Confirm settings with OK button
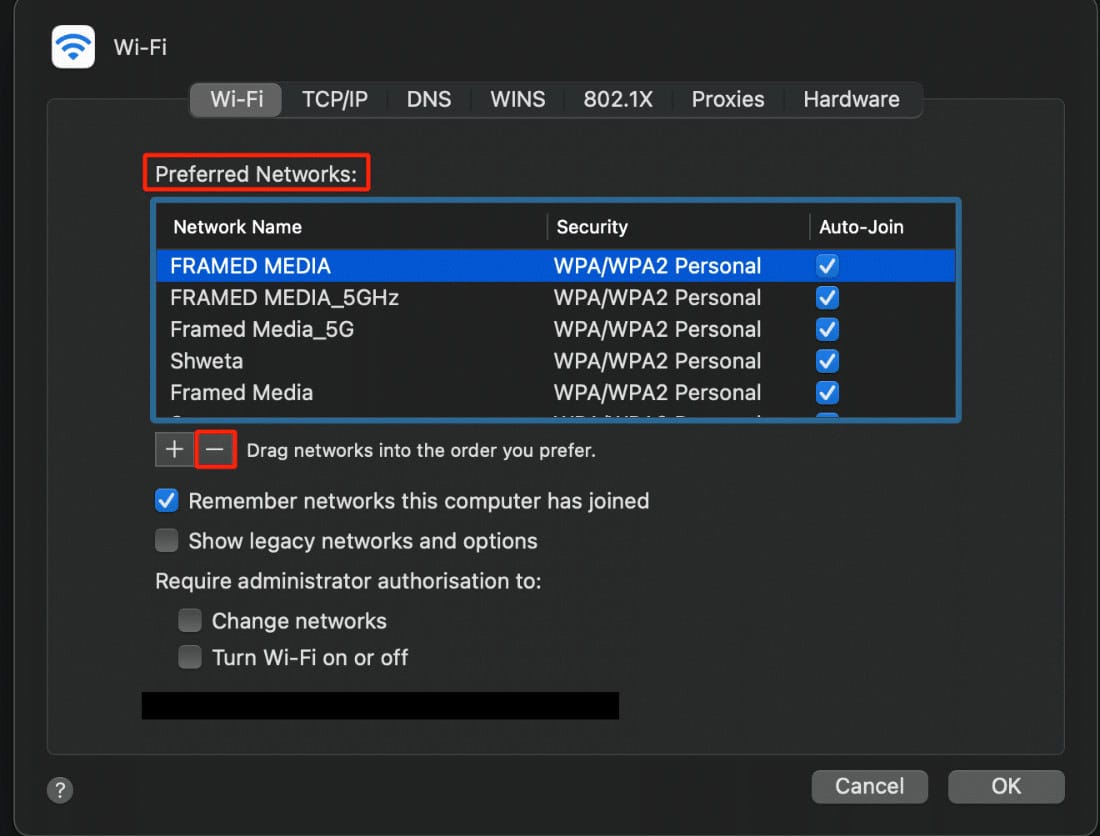 click(x=1005, y=786)
